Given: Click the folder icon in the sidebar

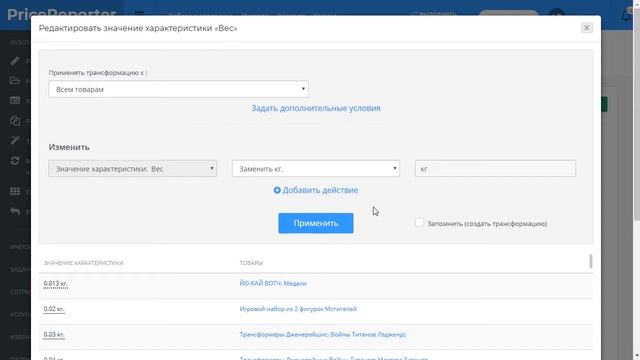Looking at the screenshot, I should 15,80.
